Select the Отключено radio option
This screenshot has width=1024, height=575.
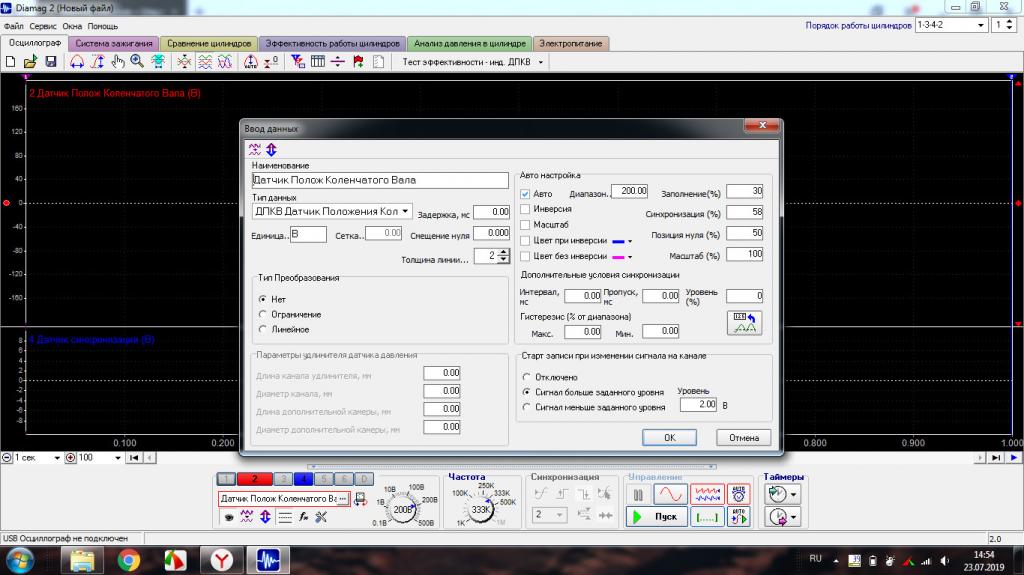(x=526, y=377)
